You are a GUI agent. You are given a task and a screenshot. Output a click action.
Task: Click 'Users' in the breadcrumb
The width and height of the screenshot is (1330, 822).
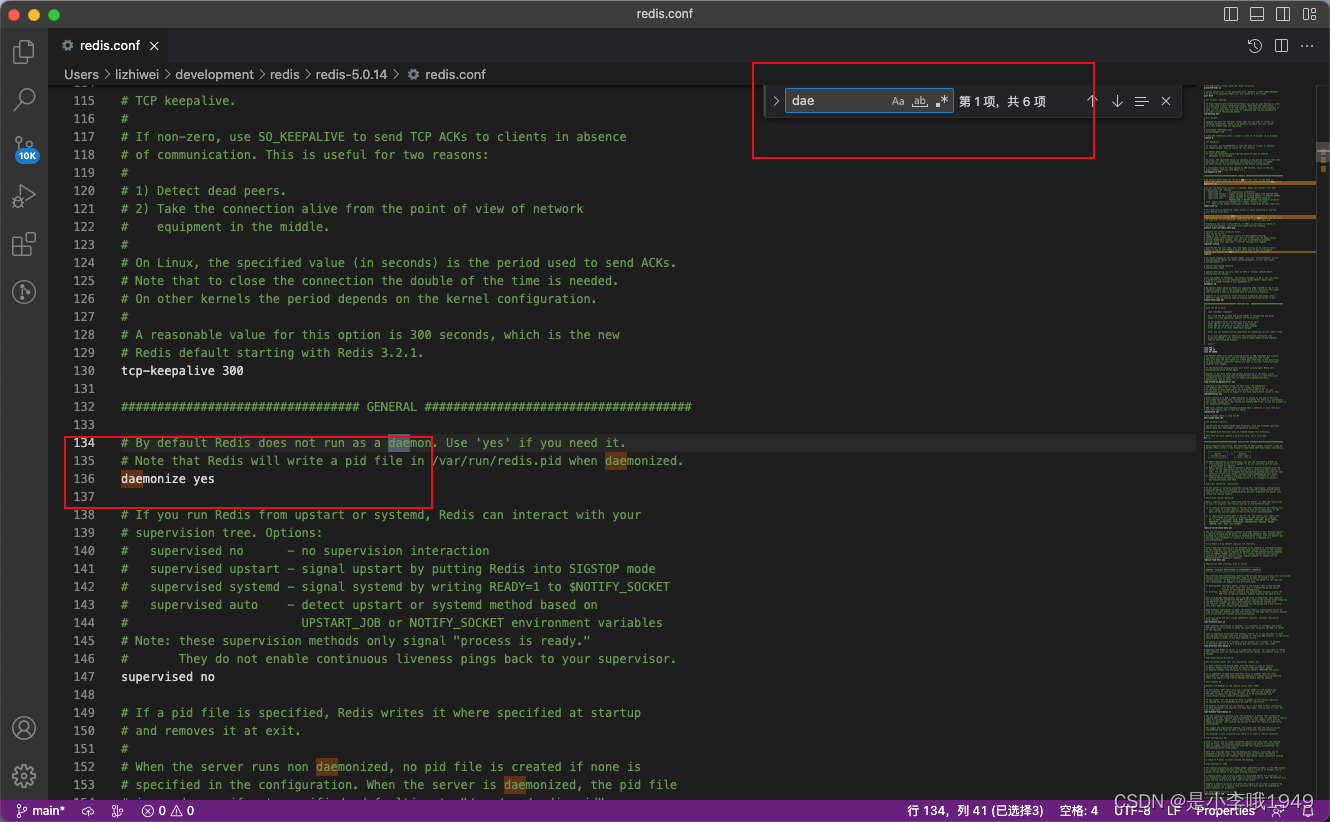[x=81, y=74]
